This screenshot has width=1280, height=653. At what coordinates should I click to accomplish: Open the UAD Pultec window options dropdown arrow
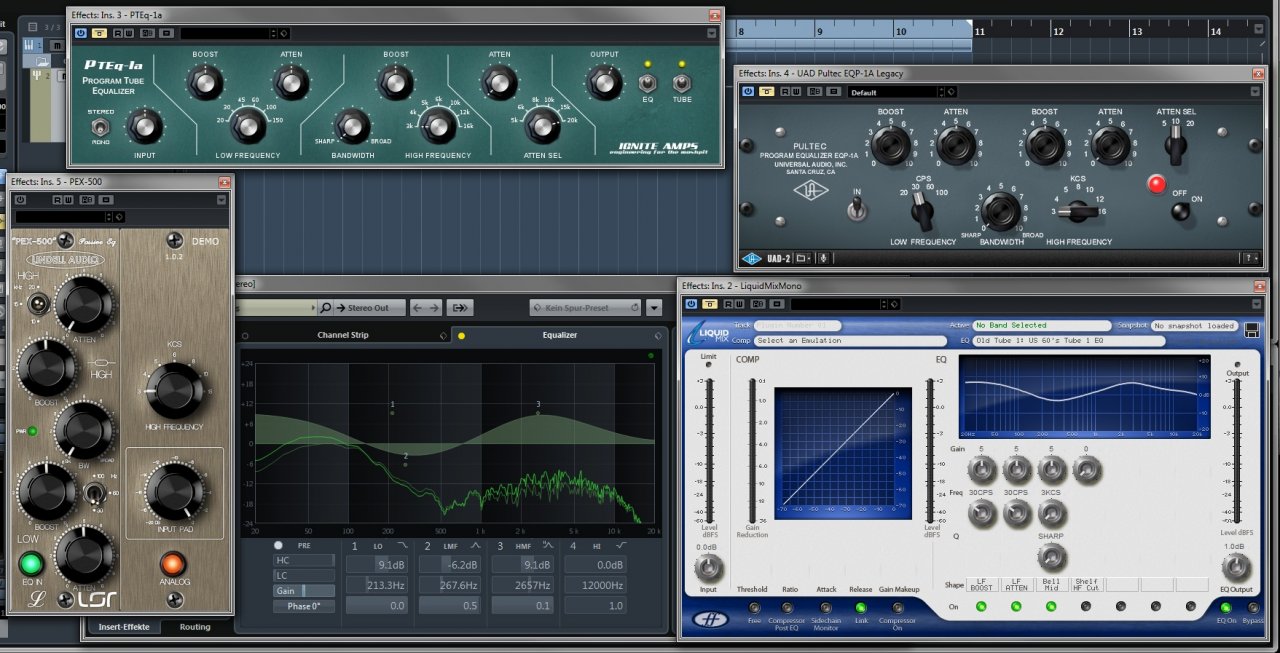pos(1255,92)
